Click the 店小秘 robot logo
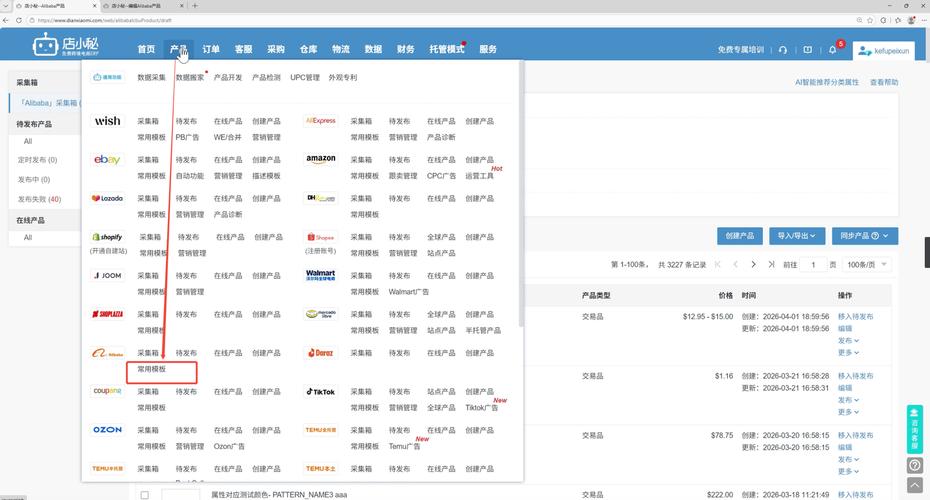This screenshot has width=930, height=500. (65, 45)
